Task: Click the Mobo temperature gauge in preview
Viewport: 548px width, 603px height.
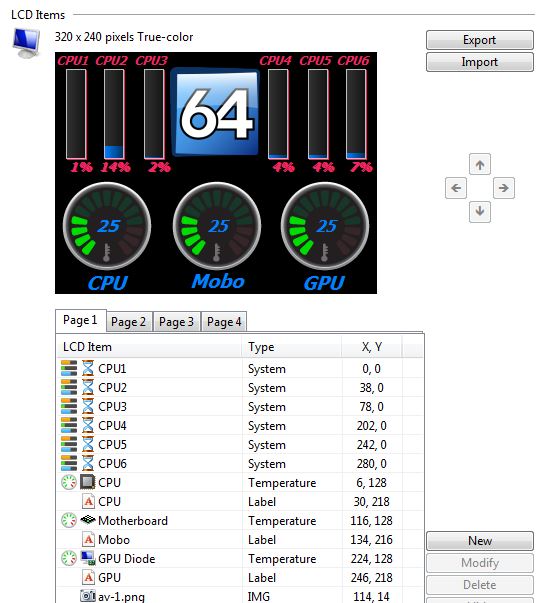Action: [217, 226]
